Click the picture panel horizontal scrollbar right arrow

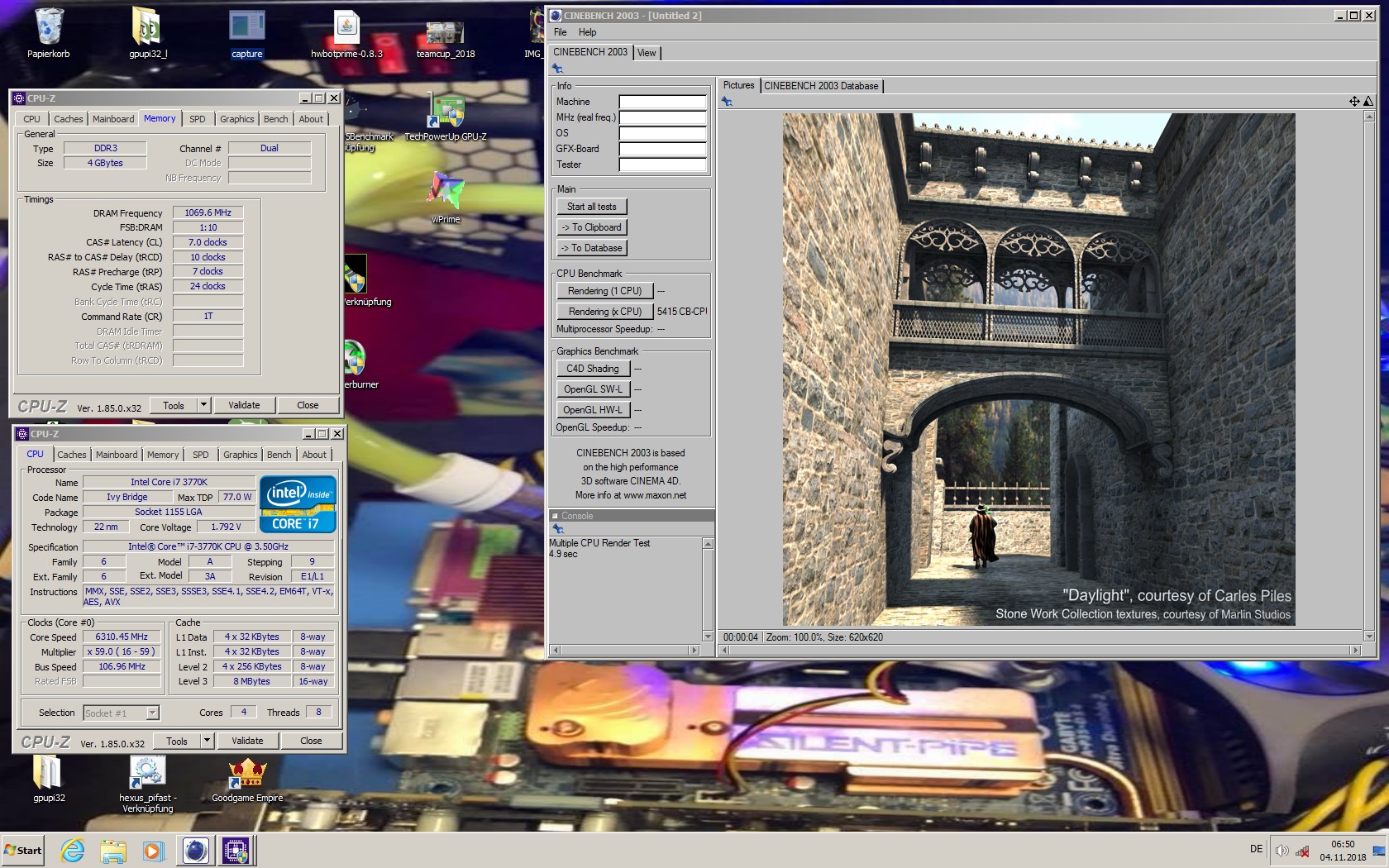1355,650
